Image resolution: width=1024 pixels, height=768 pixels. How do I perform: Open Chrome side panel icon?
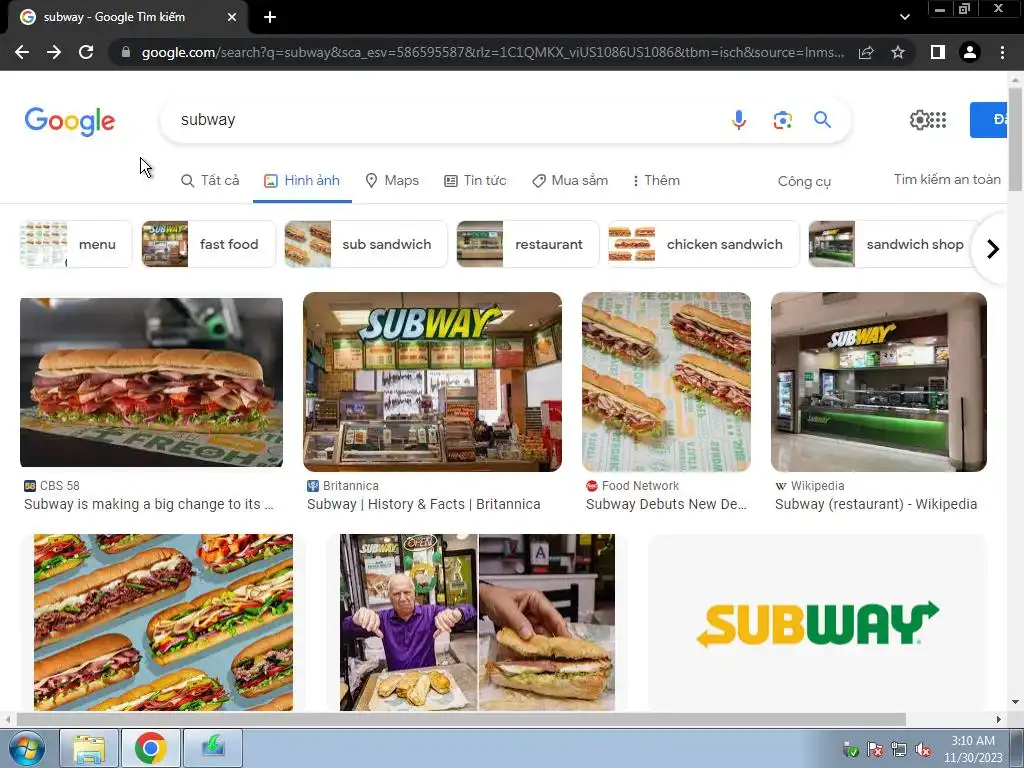pyautogui.click(x=938, y=52)
